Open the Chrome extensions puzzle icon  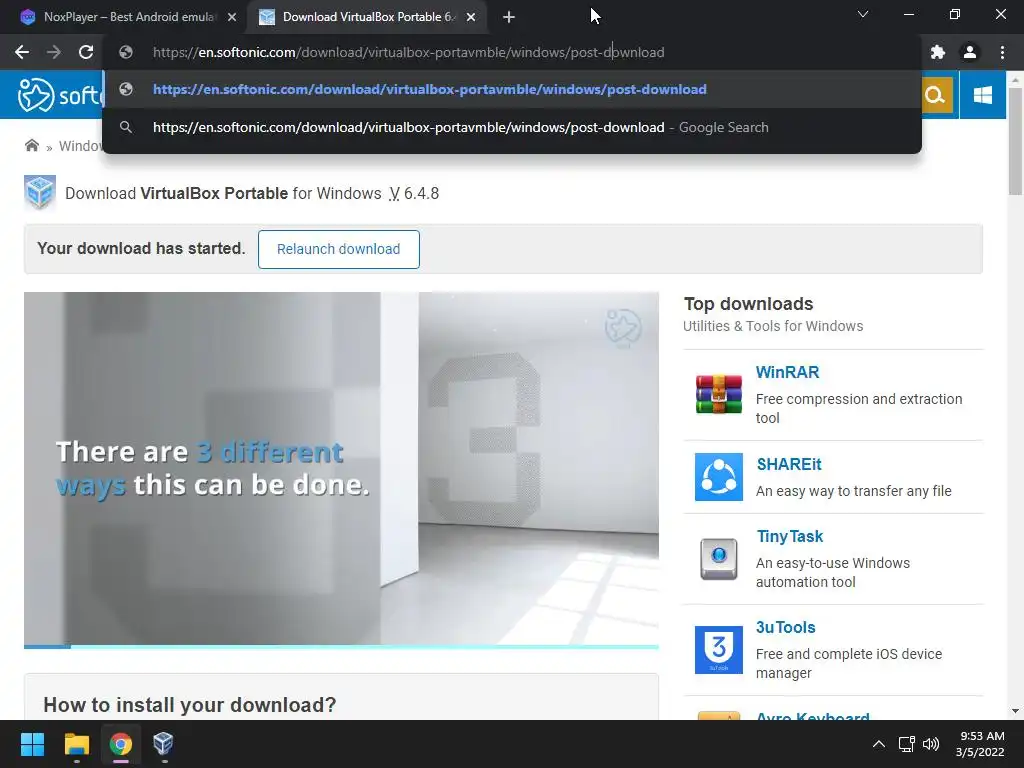click(x=938, y=52)
